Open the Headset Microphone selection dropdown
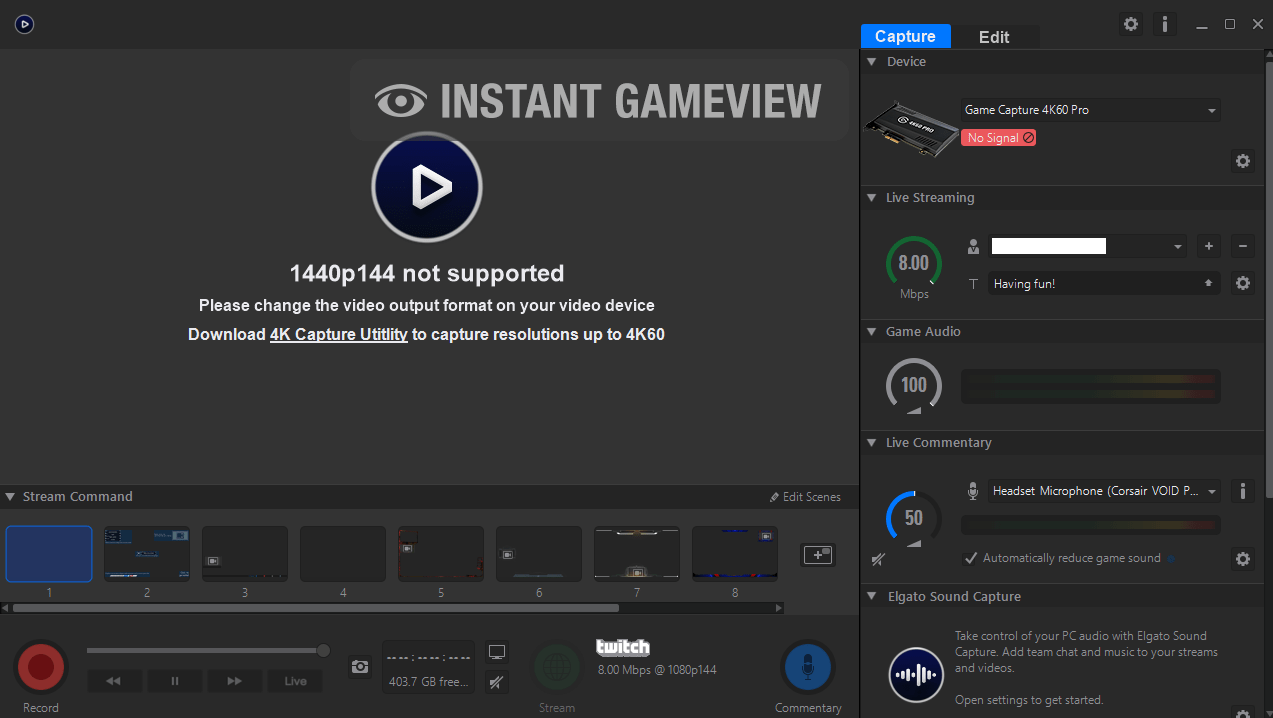 1103,491
